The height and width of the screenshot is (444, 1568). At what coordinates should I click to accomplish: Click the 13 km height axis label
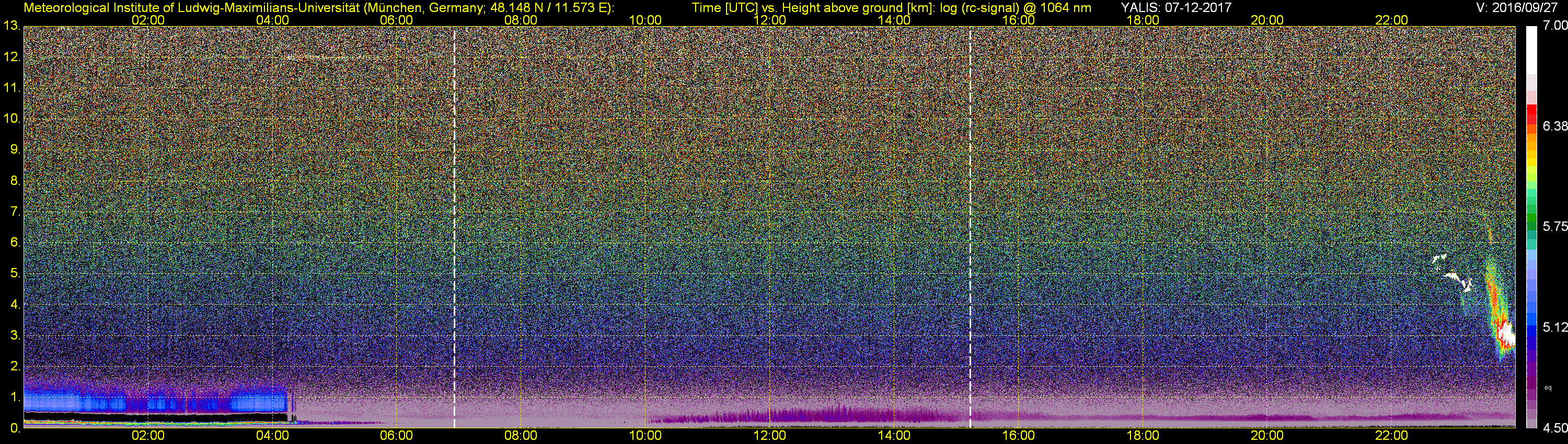coord(11,26)
